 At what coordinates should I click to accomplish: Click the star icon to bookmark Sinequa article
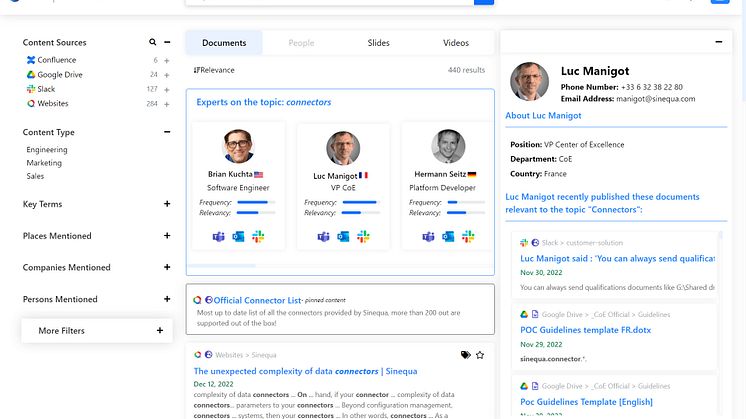pyautogui.click(x=480, y=355)
